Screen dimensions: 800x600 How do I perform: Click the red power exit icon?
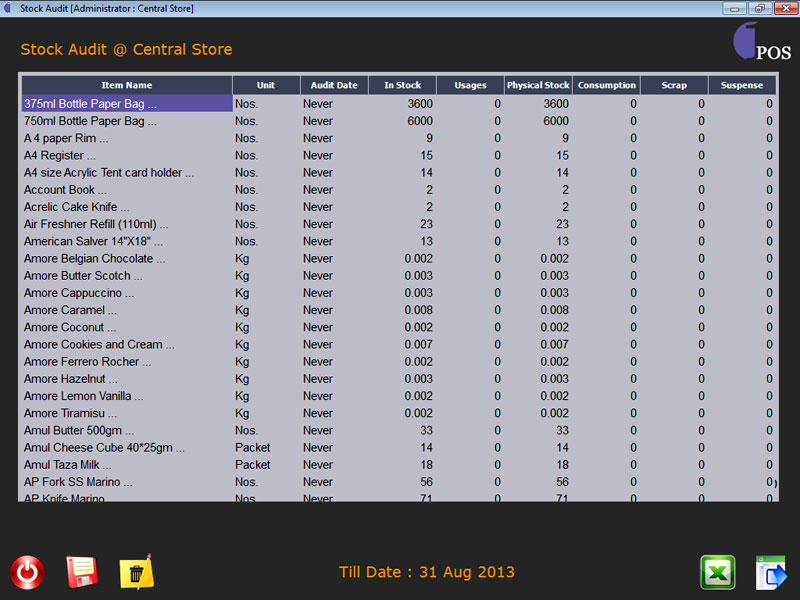[27, 572]
